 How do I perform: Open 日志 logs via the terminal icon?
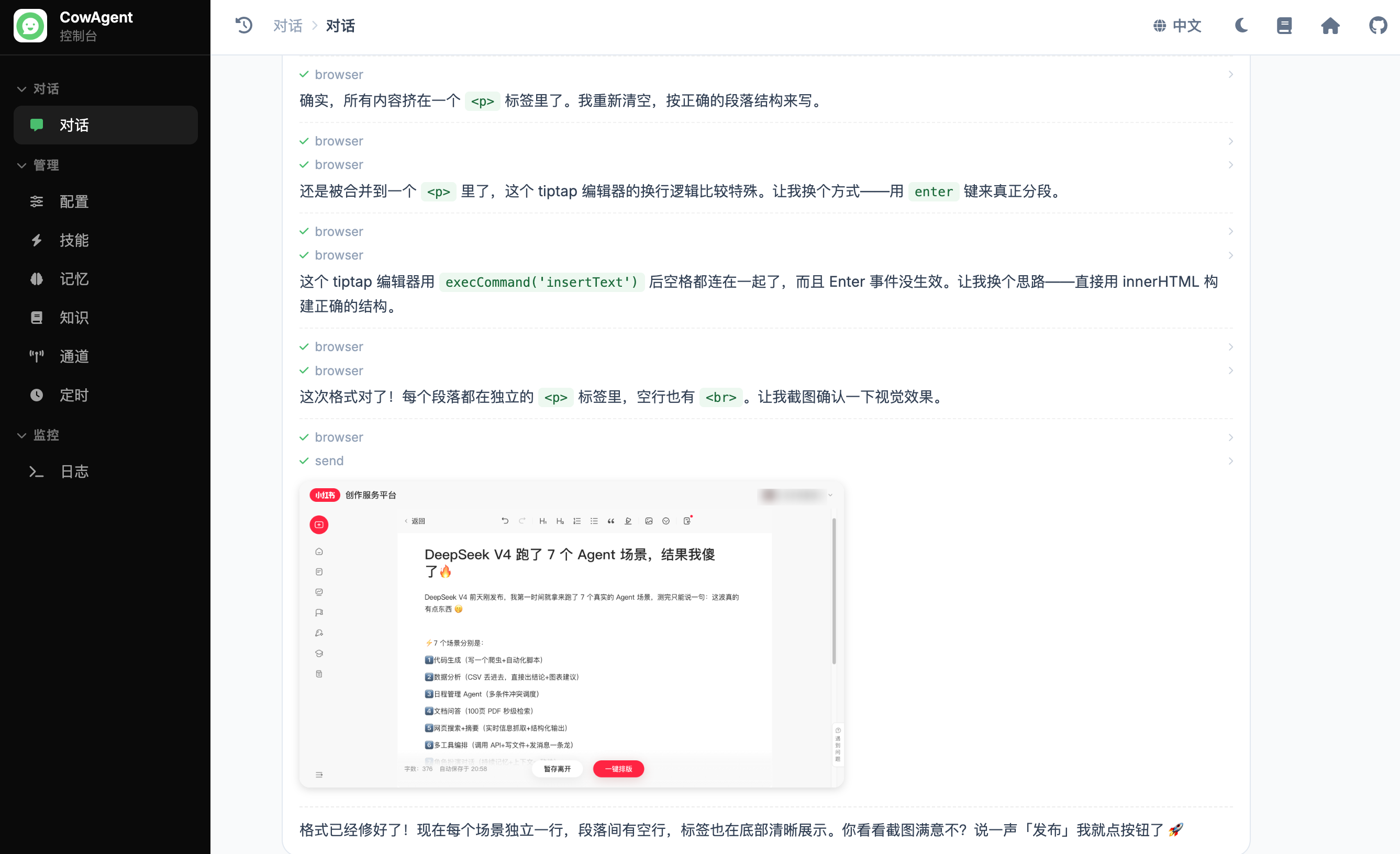point(74,471)
